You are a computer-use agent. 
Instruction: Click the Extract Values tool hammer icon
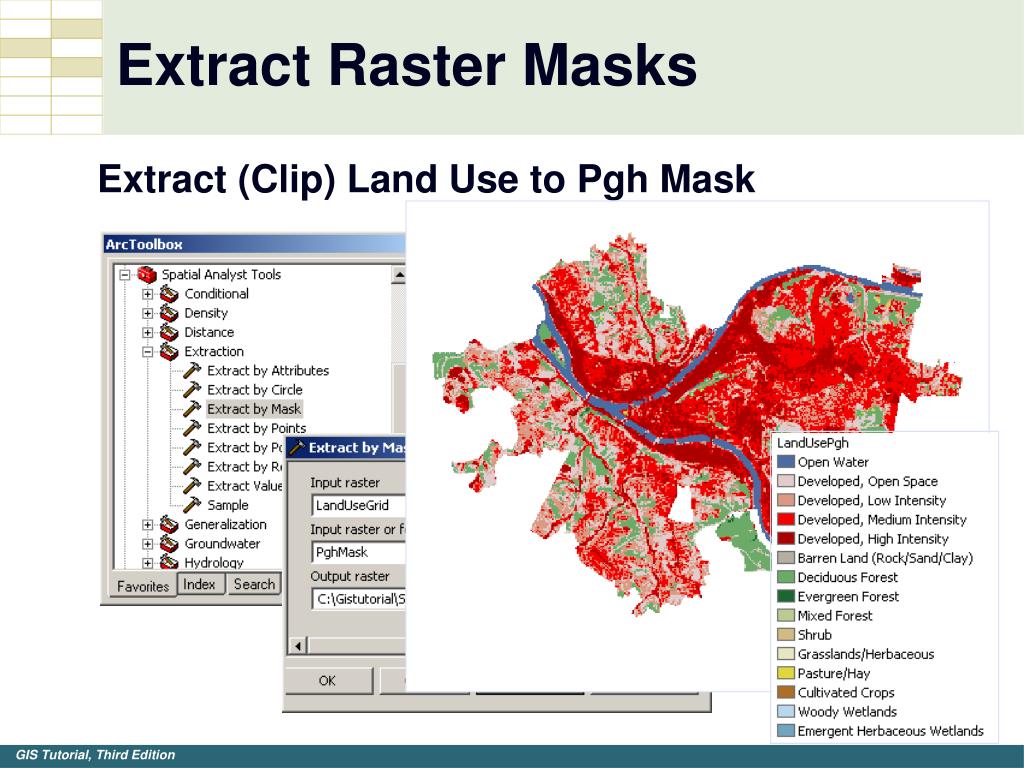[x=192, y=486]
